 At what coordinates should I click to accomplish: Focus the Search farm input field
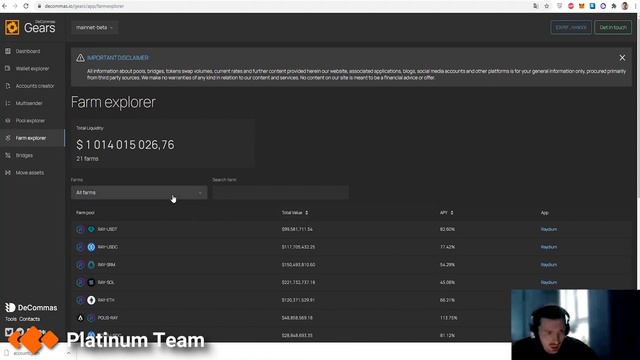pyautogui.click(x=280, y=193)
